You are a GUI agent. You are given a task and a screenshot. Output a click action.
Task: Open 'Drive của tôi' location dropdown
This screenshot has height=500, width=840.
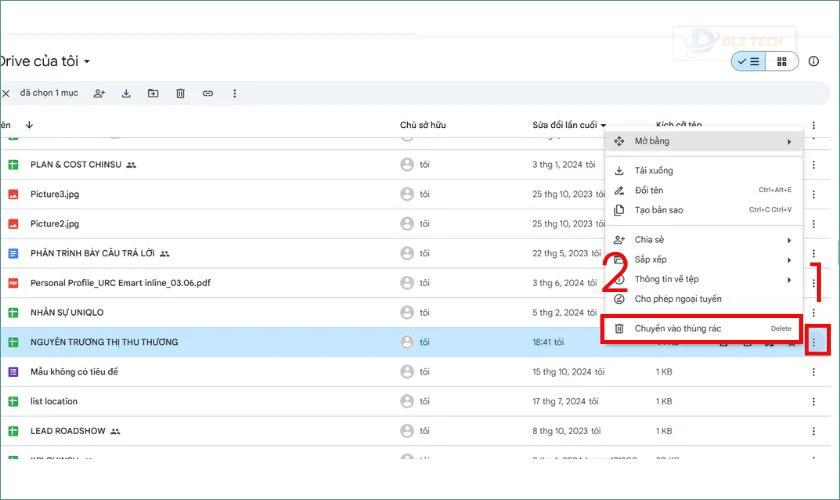[45, 61]
